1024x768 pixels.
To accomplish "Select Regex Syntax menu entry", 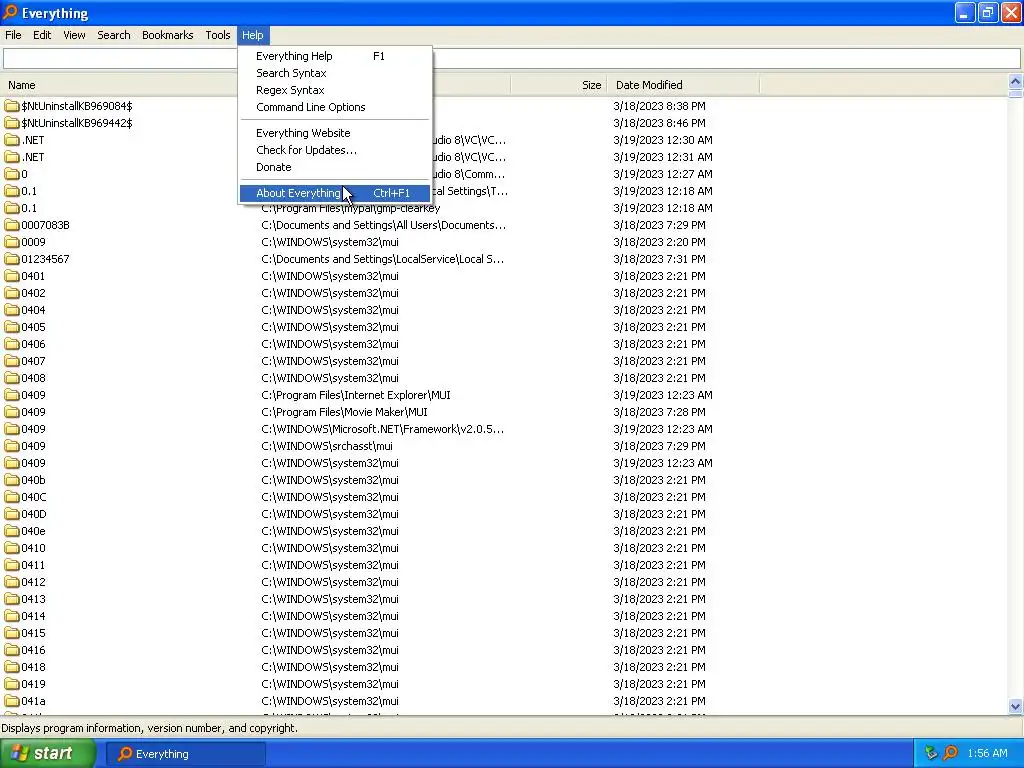I will (x=334, y=90).
